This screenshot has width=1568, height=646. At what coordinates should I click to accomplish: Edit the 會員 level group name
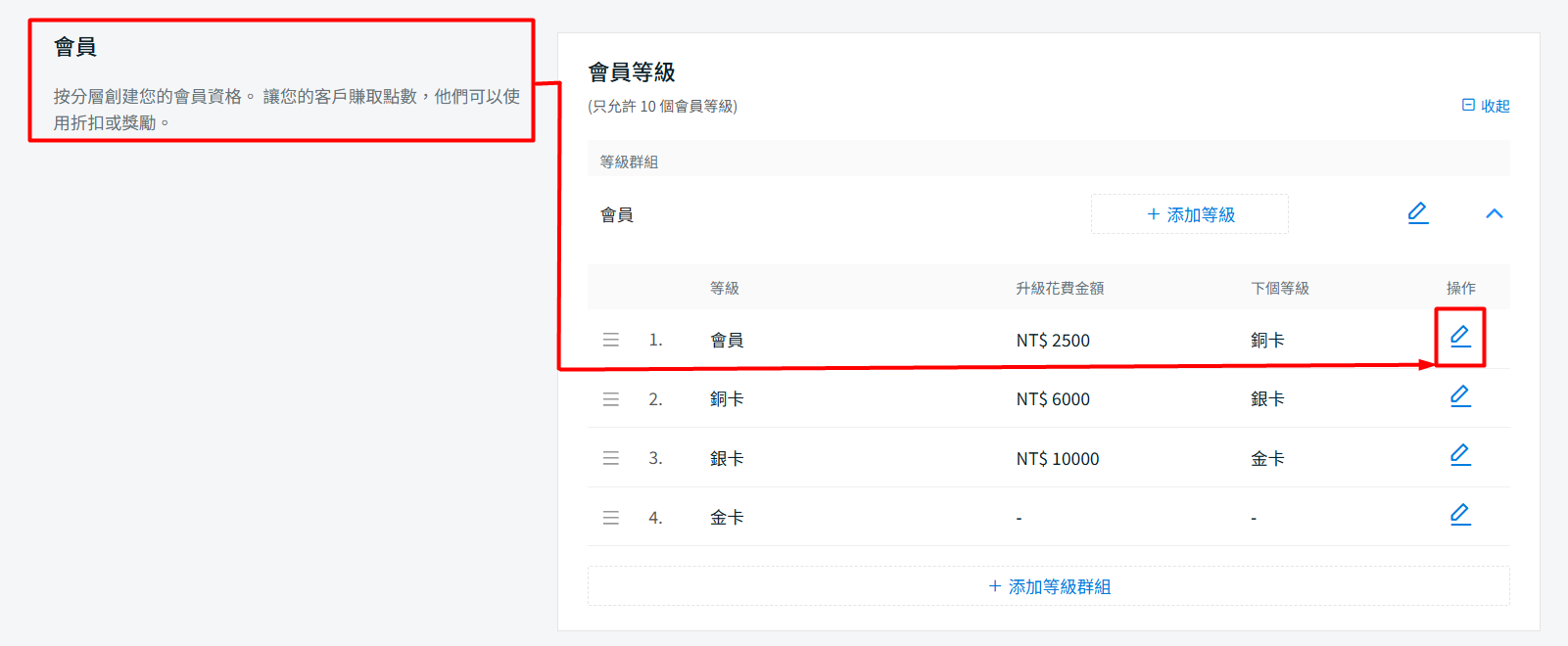pyautogui.click(x=1417, y=213)
